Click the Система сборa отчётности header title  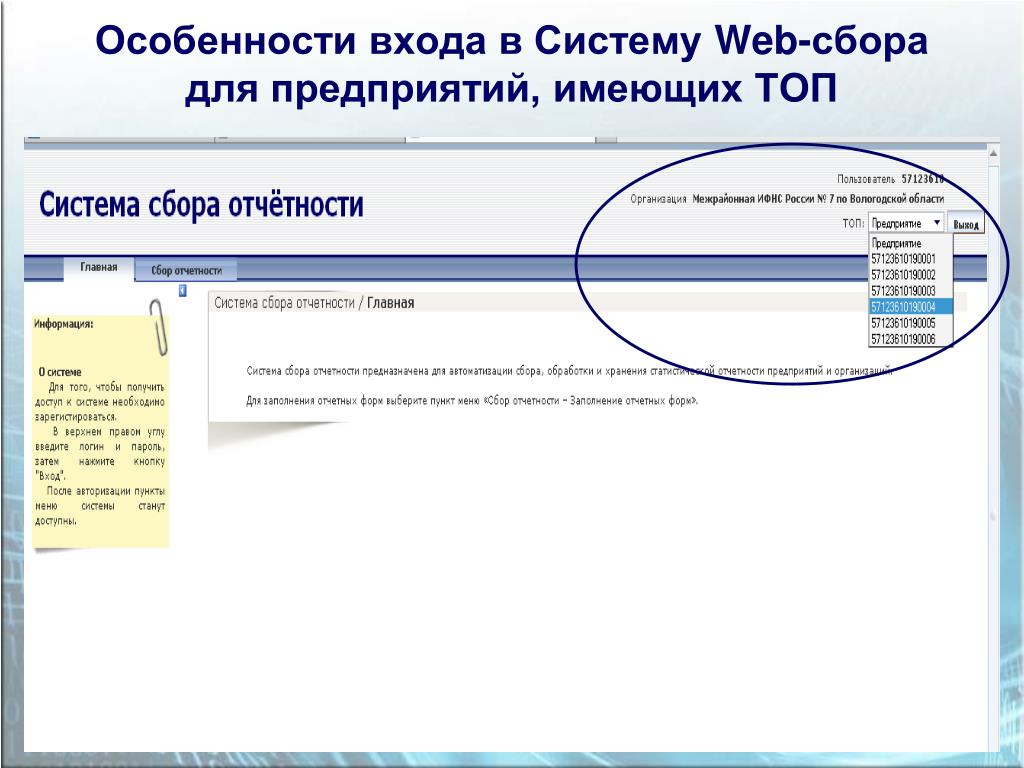[x=201, y=204]
